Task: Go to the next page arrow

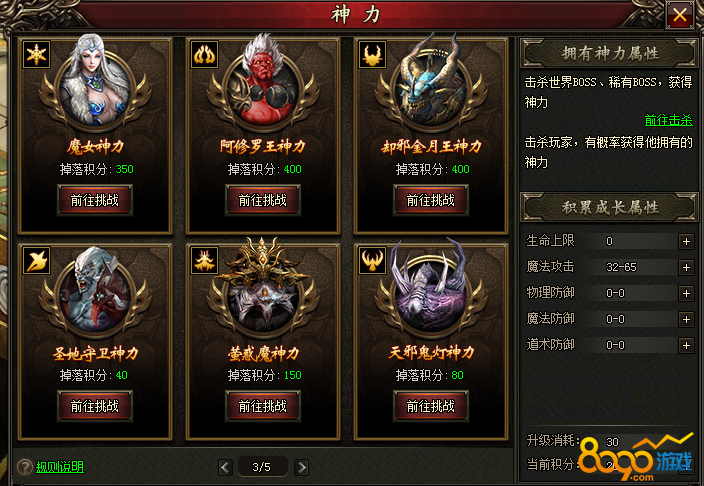Action: [302, 468]
